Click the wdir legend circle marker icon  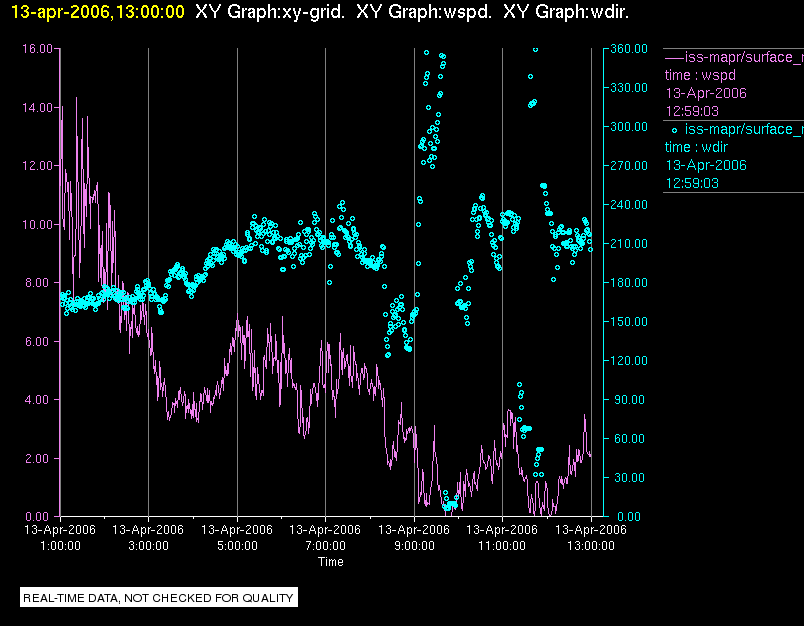[x=674, y=131]
